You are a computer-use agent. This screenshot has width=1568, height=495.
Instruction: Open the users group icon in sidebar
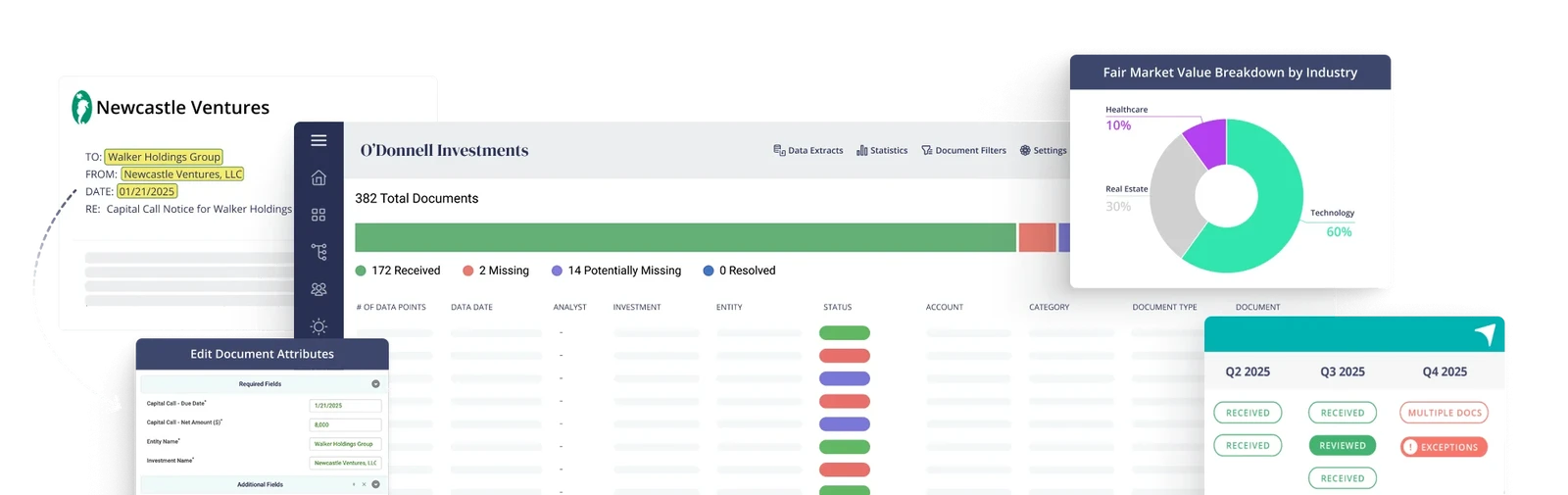pos(318,289)
